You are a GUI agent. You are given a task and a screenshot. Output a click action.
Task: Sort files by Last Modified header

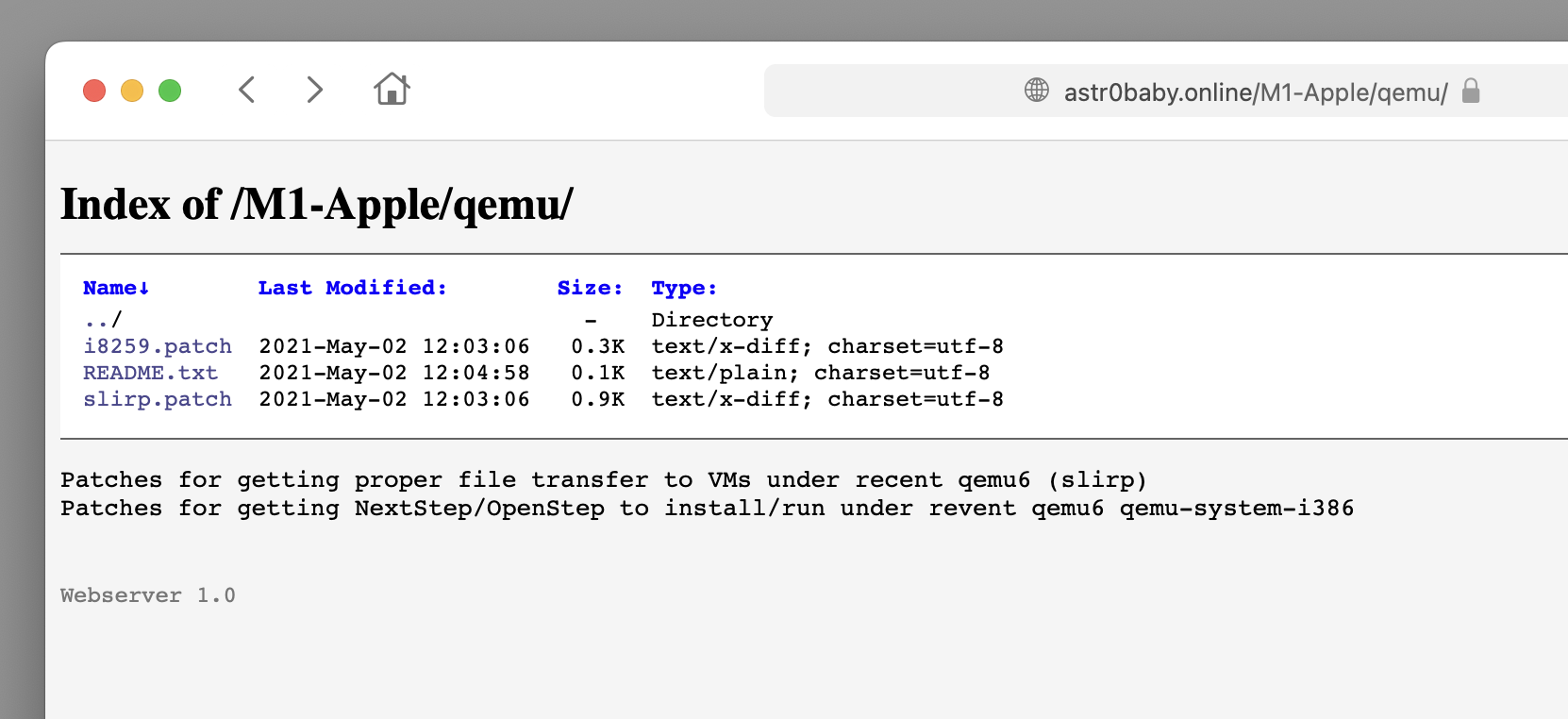[x=352, y=288]
